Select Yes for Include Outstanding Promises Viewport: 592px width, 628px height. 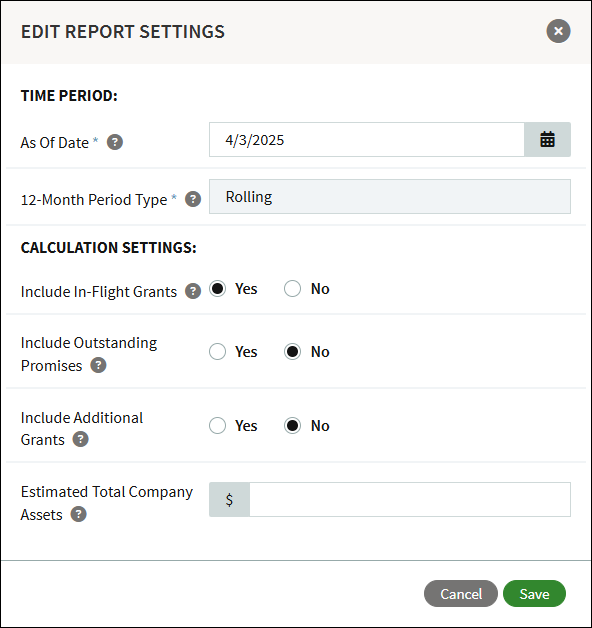tap(217, 352)
